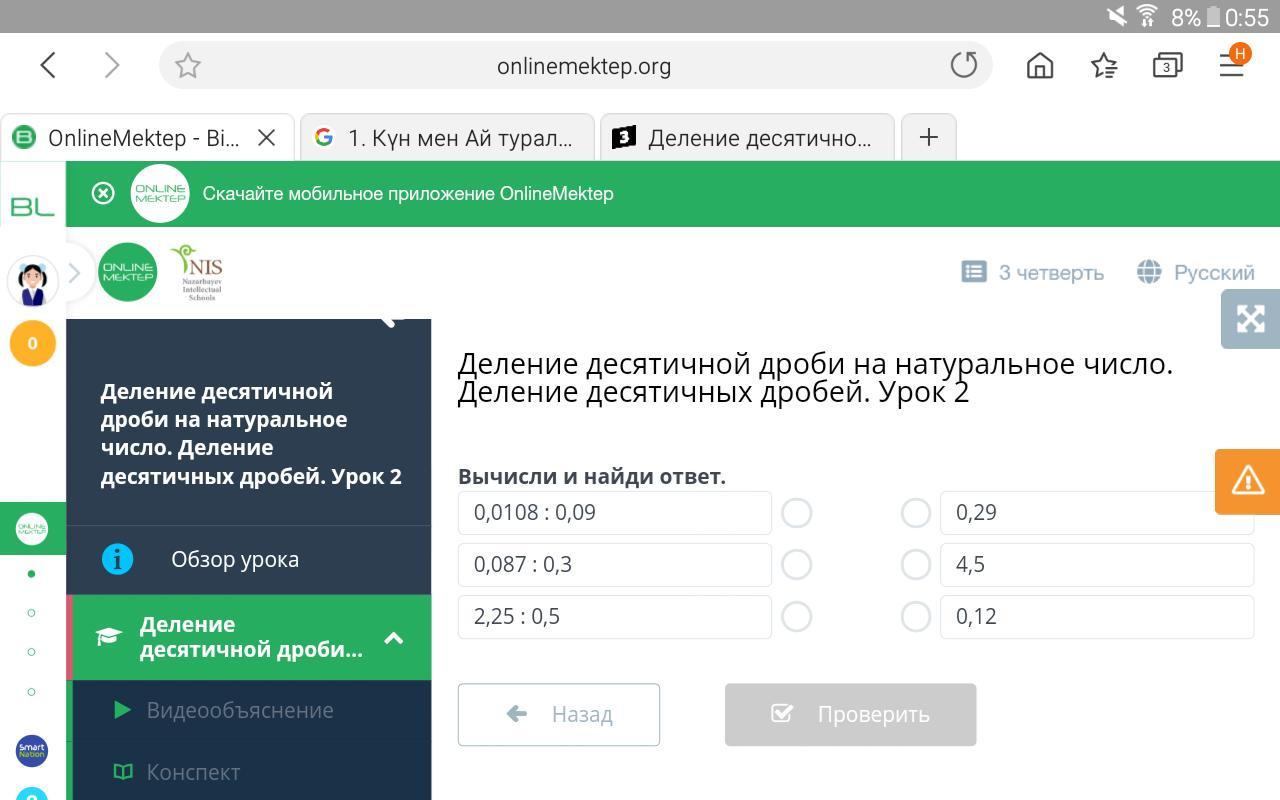Select radio button next to 0,087 : 0,3
Image resolution: width=1280 pixels, height=800 pixels.
coord(796,565)
